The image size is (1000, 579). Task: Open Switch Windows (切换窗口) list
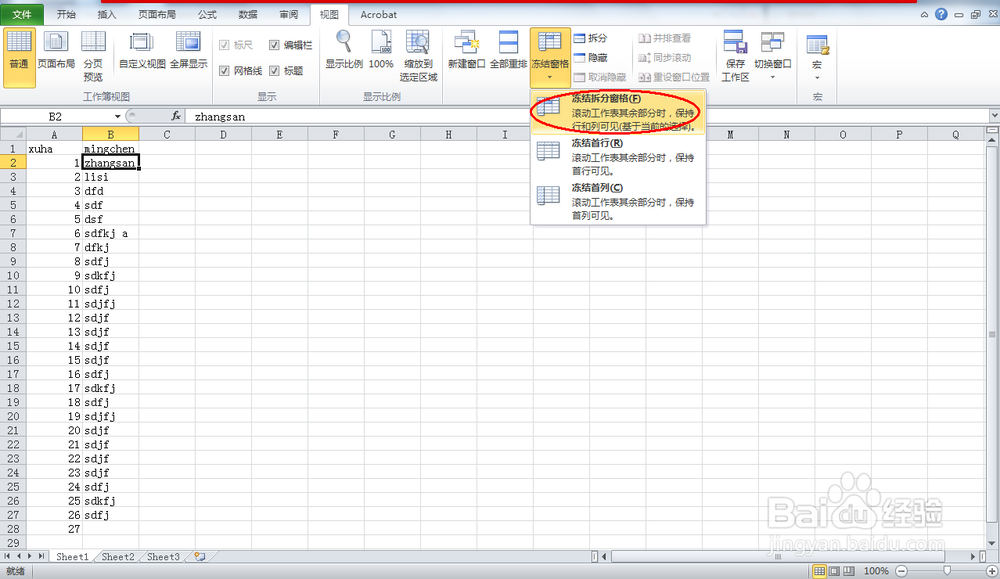click(x=772, y=57)
